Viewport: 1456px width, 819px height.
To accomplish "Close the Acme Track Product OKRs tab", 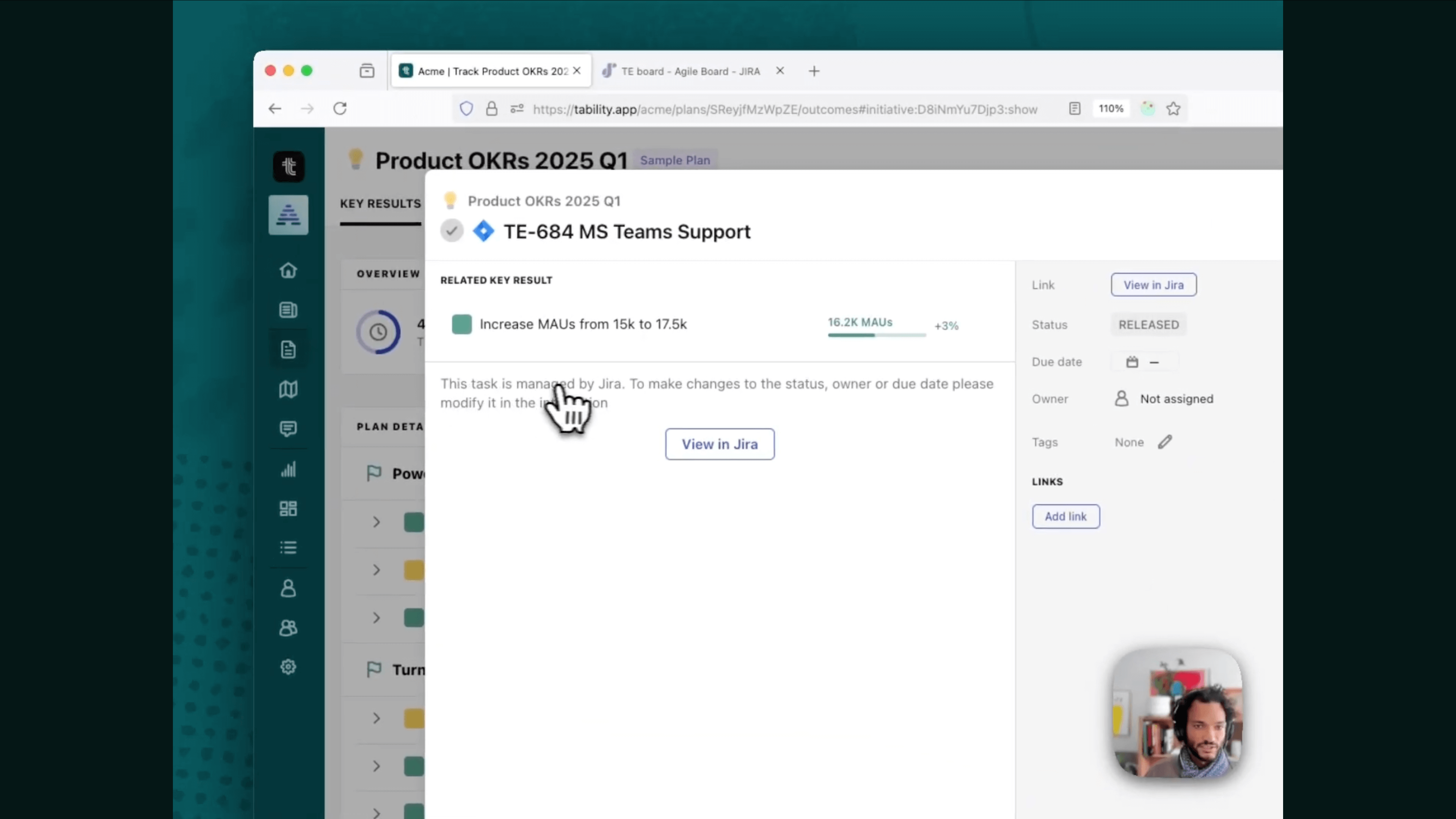I will [577, 71].
